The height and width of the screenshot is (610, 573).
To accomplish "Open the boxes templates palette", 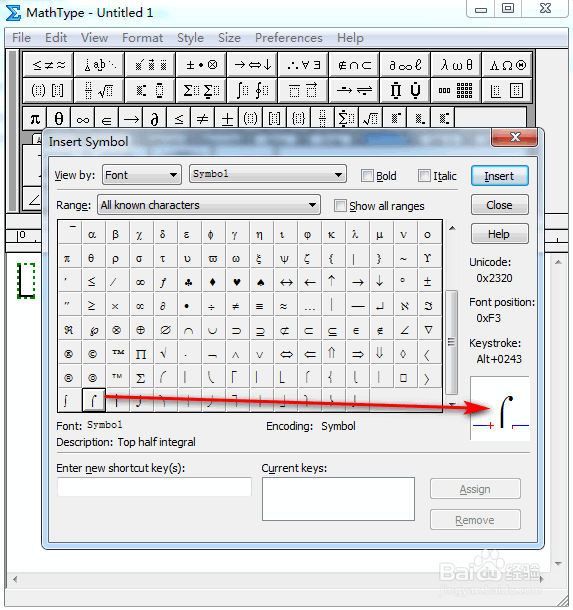I will pos(507,91).
